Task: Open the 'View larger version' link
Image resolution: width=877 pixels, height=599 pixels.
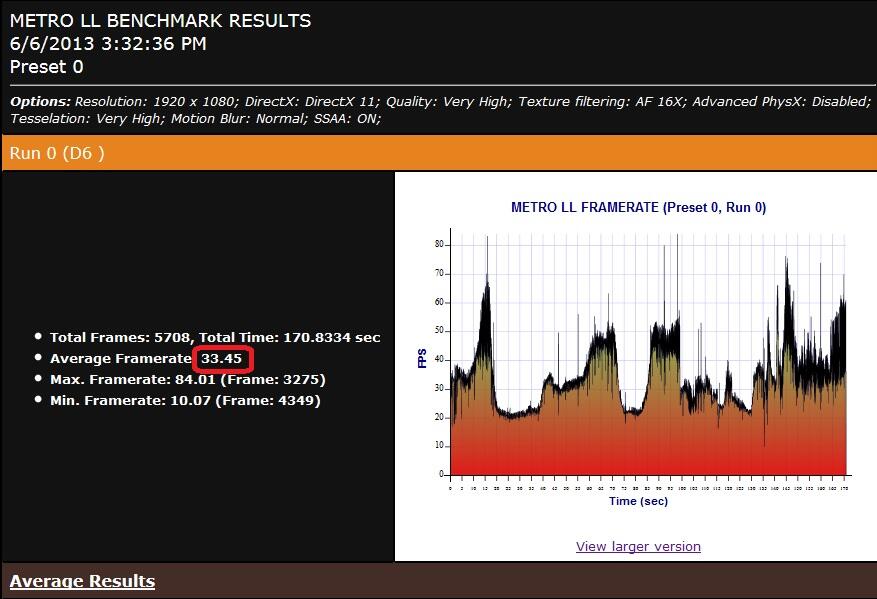Action: pos(638,546)
